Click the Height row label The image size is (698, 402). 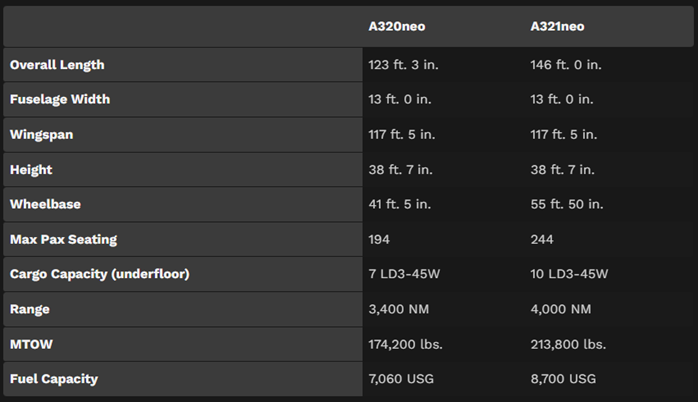(31, 169)
